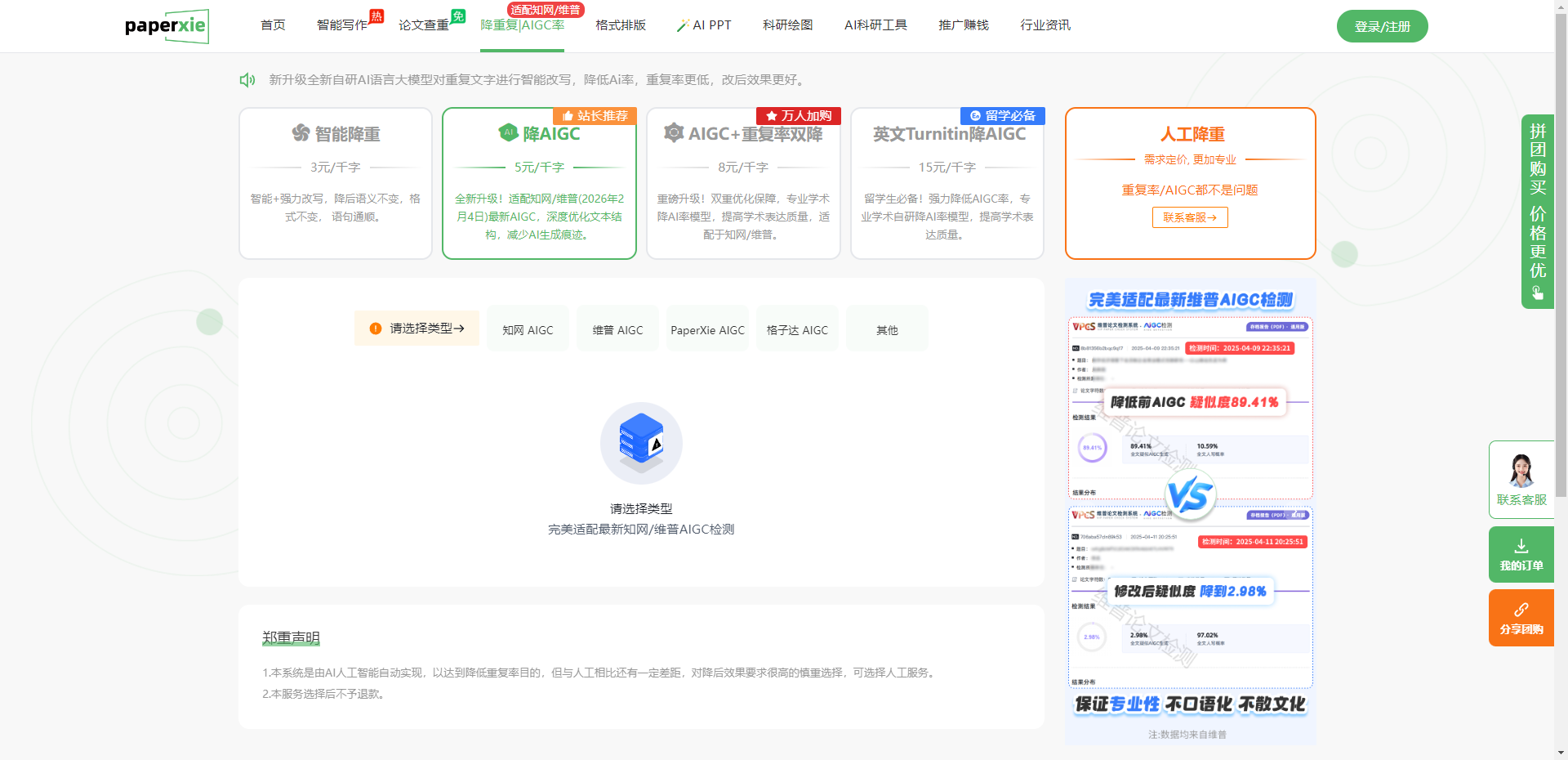Choose the 格子达 AIGC type
This screenshot has height=760, width=1568.
click(797, 330)
